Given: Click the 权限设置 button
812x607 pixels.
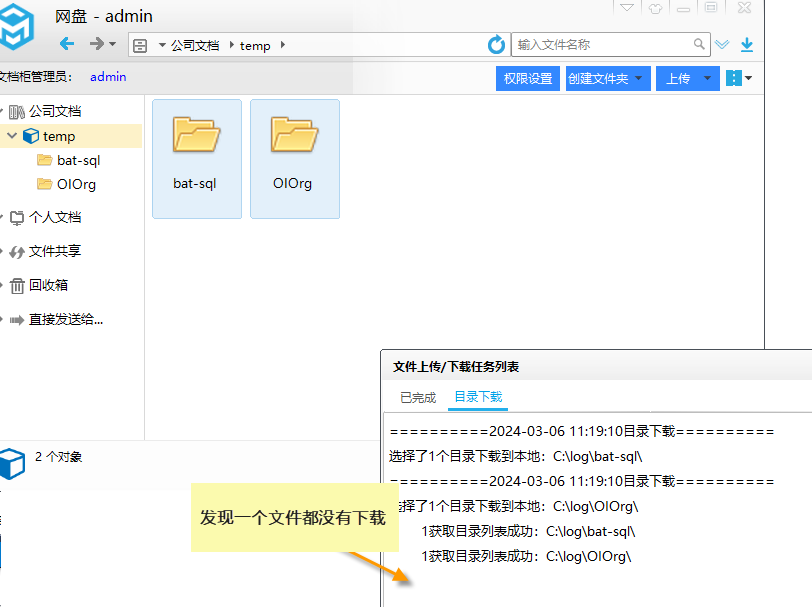Looking at the screenshot, I should (x=528, y=78).
